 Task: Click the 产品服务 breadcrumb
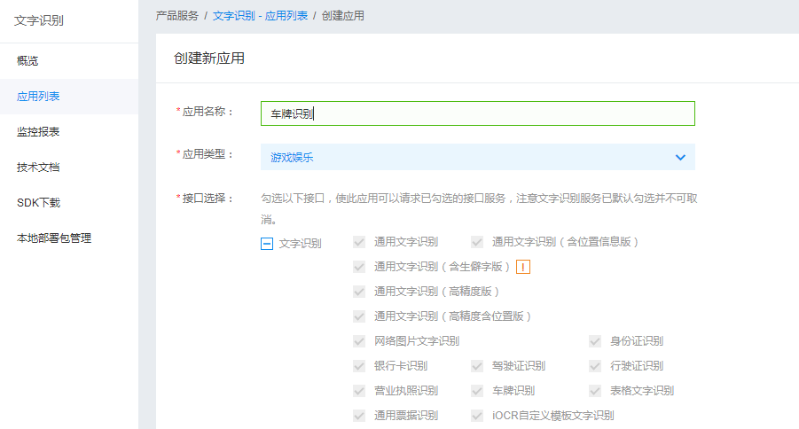coord(177,16)
